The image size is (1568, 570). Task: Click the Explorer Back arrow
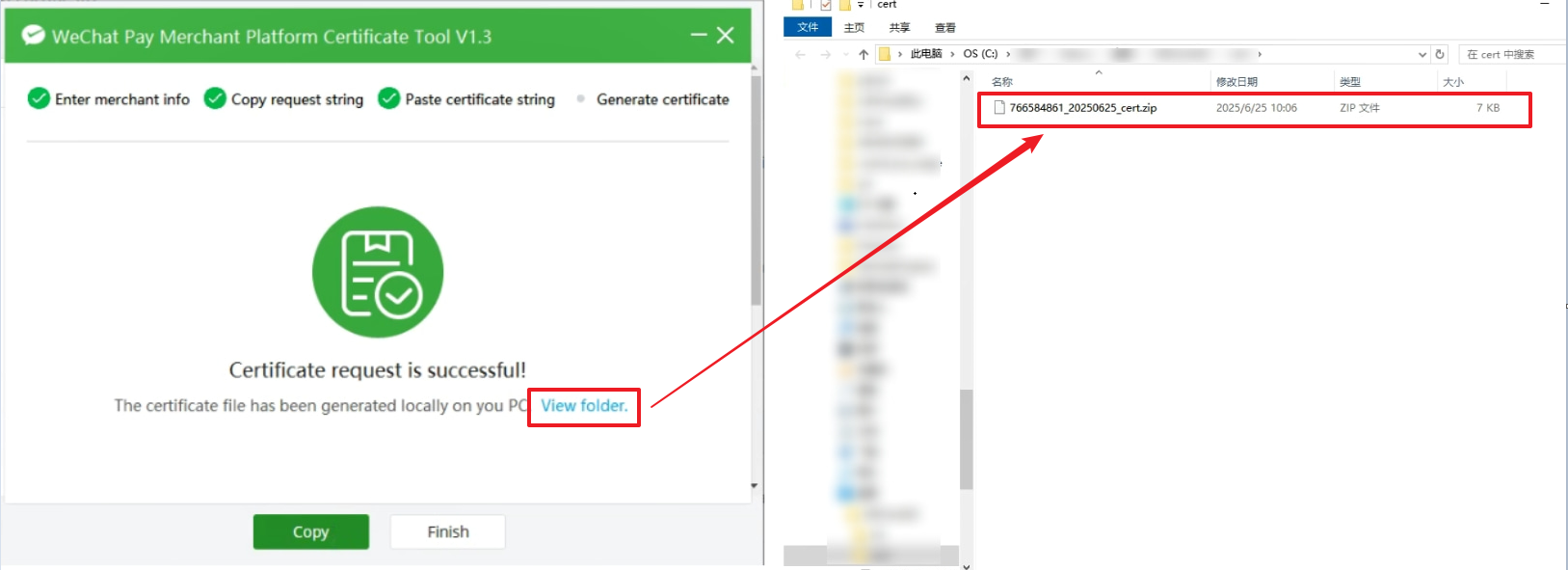tap(800, 54)
